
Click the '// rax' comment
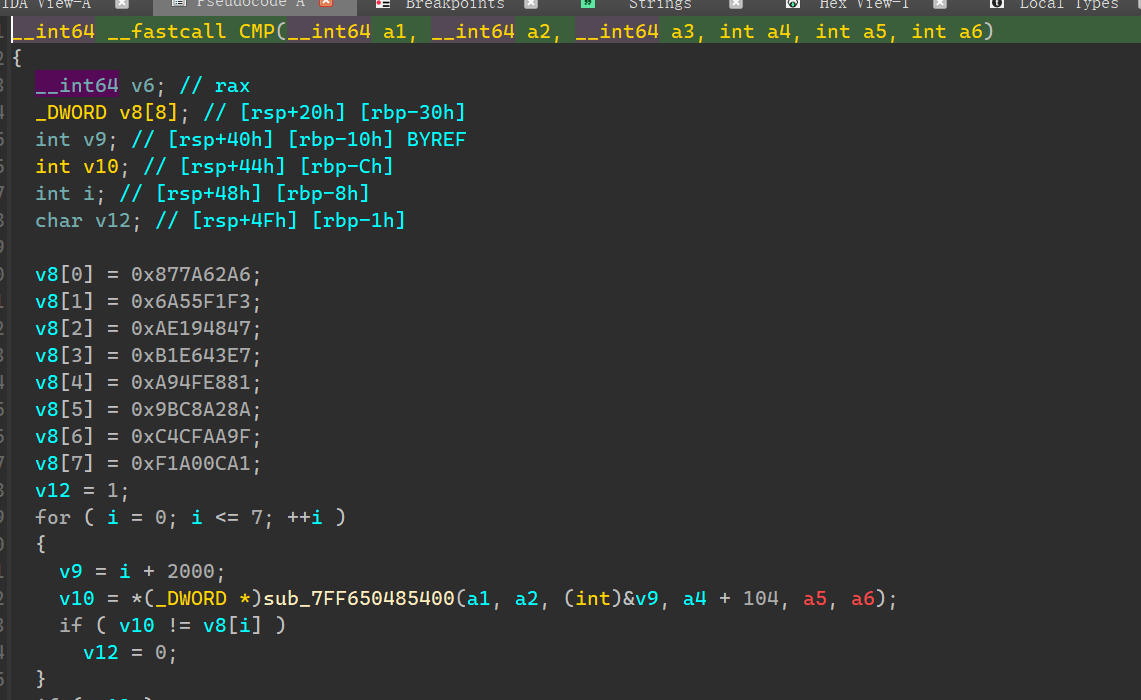tap(215, 86)
